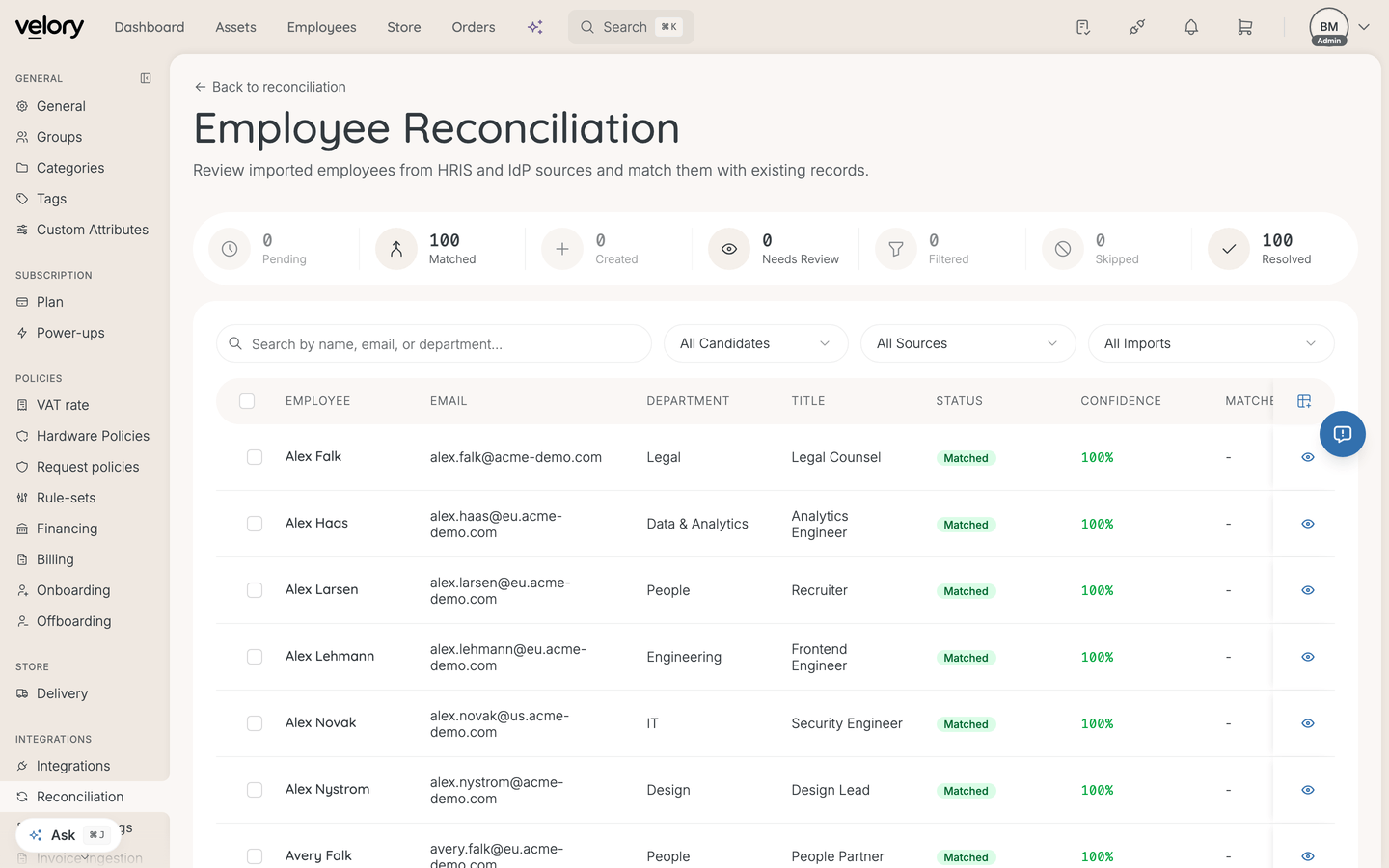Open the Dashboard tab
The height and width of the screenshot is (868, 1389).
point(150,27)
